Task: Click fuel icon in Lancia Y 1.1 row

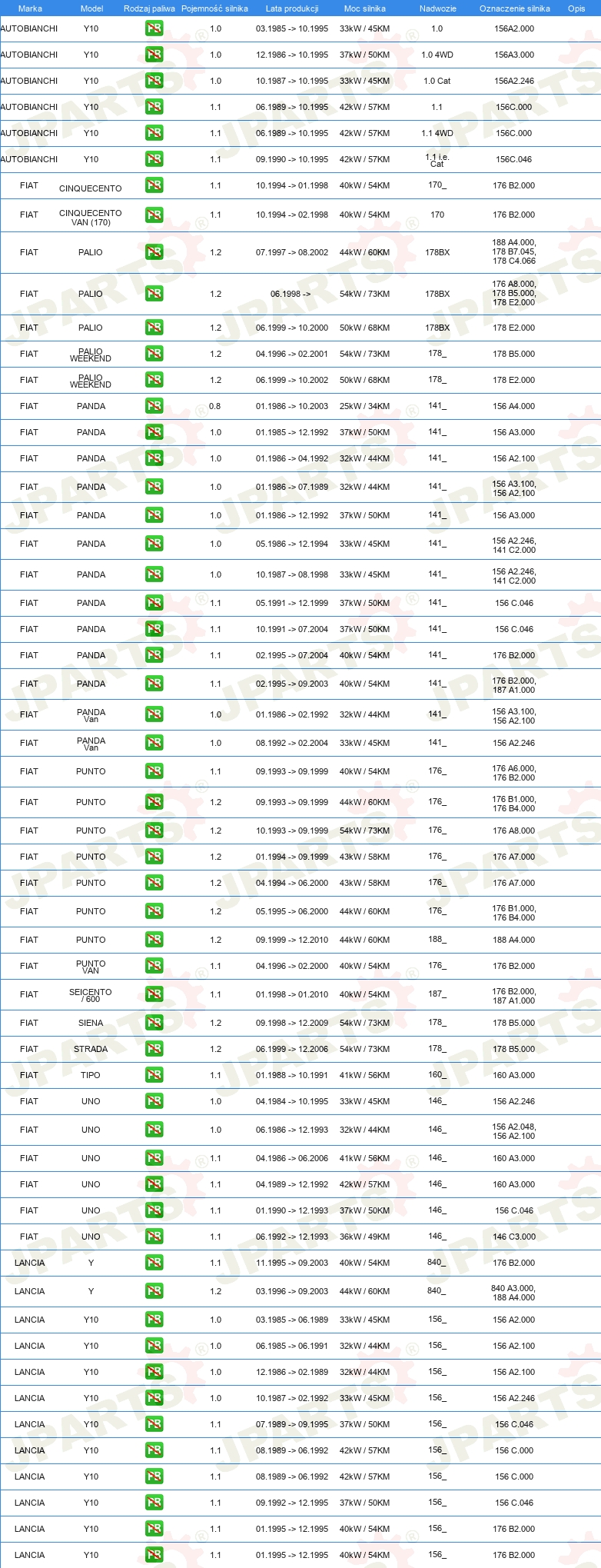Action: click(154, 1263)
